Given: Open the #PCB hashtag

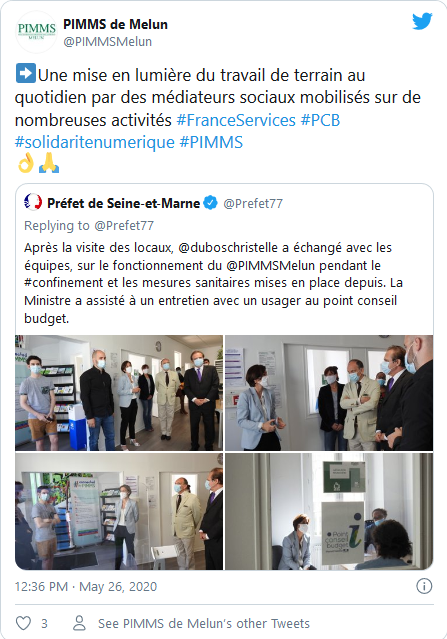Looking at the screenshot, I should (x=320, y=120).
